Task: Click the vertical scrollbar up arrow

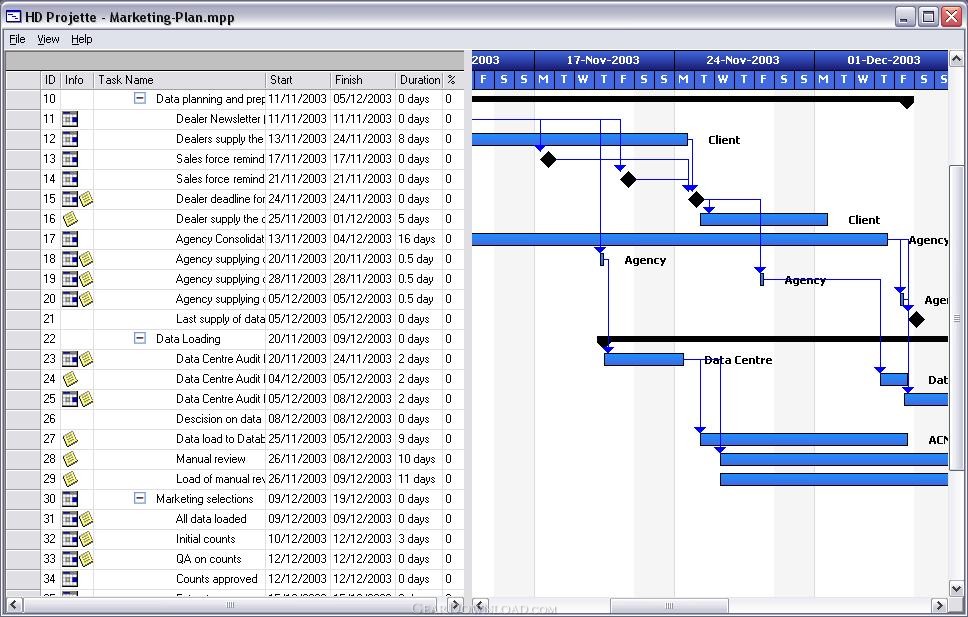Action: [x=956, y=59]
